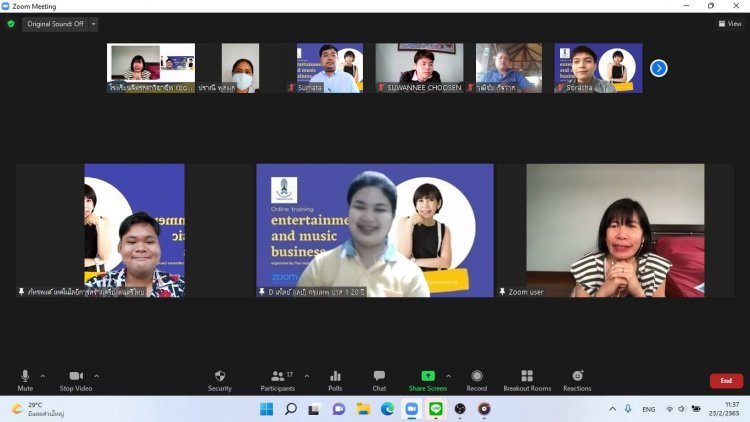Image resolution: width=750 pixels, height=422 pixels.
Task: Expand Share Screen options arrow
Action: pyautogui.click(x=448, y=376)
